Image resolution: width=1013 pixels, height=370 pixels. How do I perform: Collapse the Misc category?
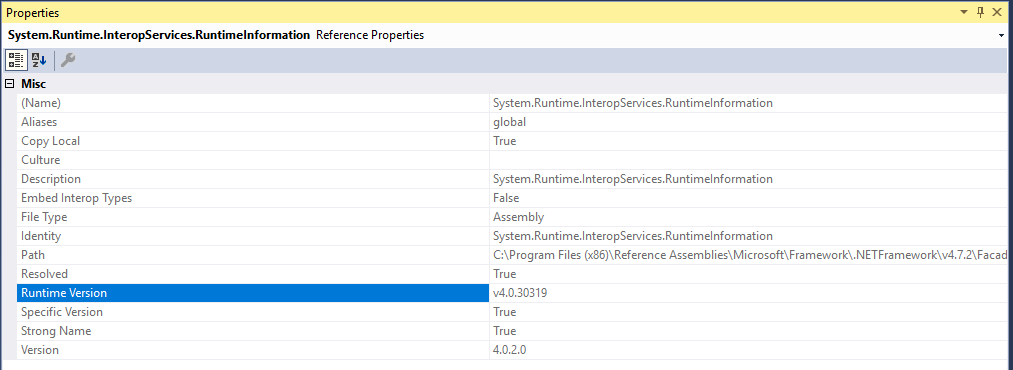click(x=9, y=84)
